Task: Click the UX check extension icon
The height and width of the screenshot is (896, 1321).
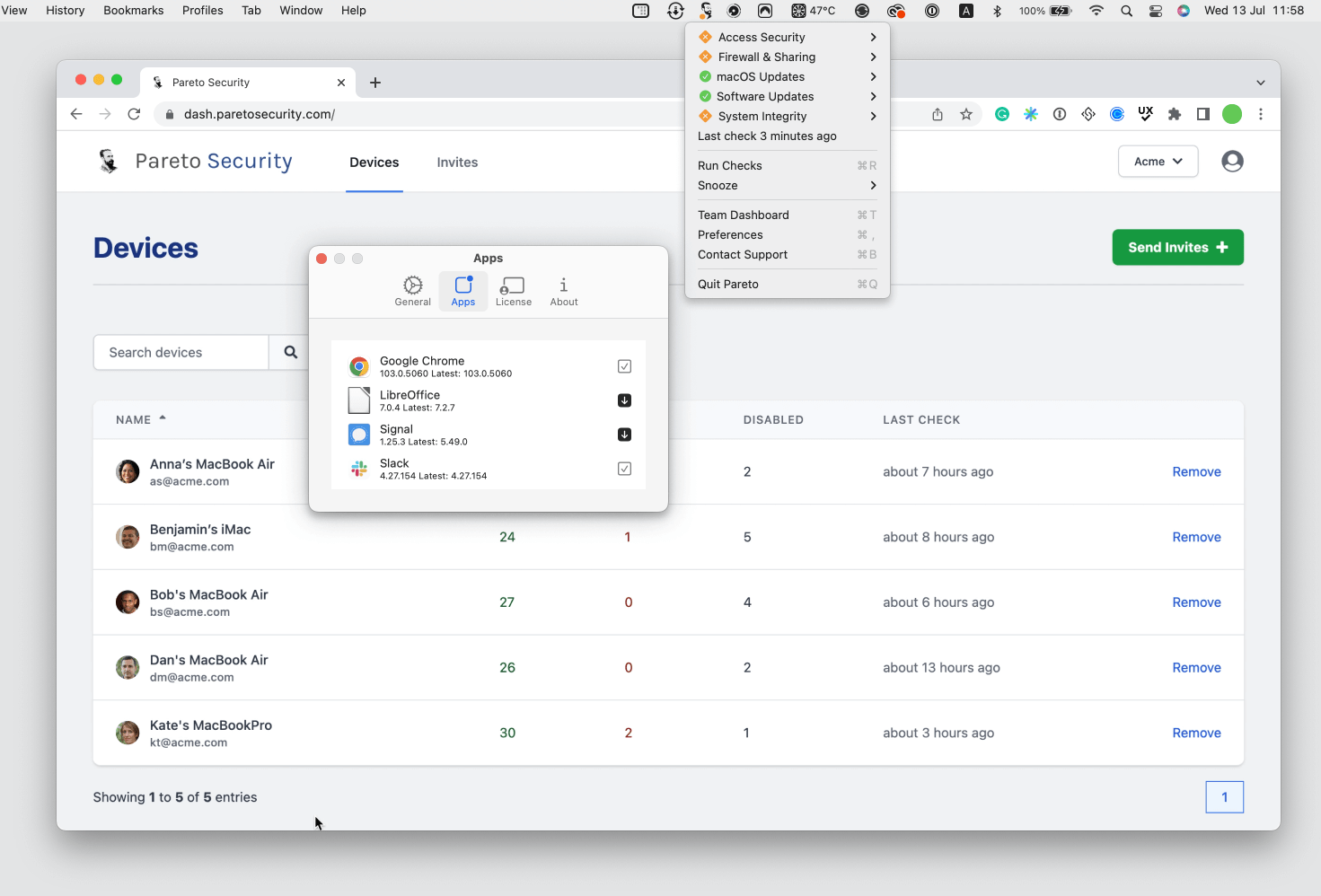Action: pyautogui.click(x=1146, y=114)
